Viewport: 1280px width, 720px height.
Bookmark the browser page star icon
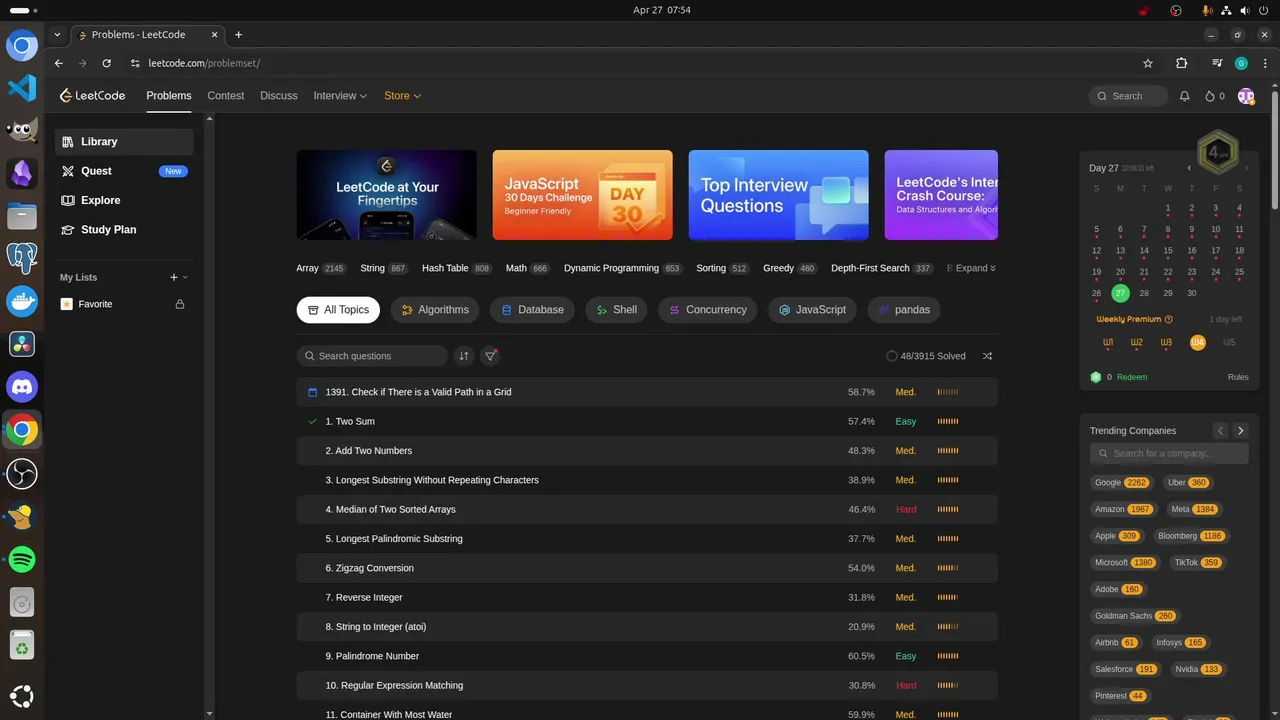(1148, 63)
